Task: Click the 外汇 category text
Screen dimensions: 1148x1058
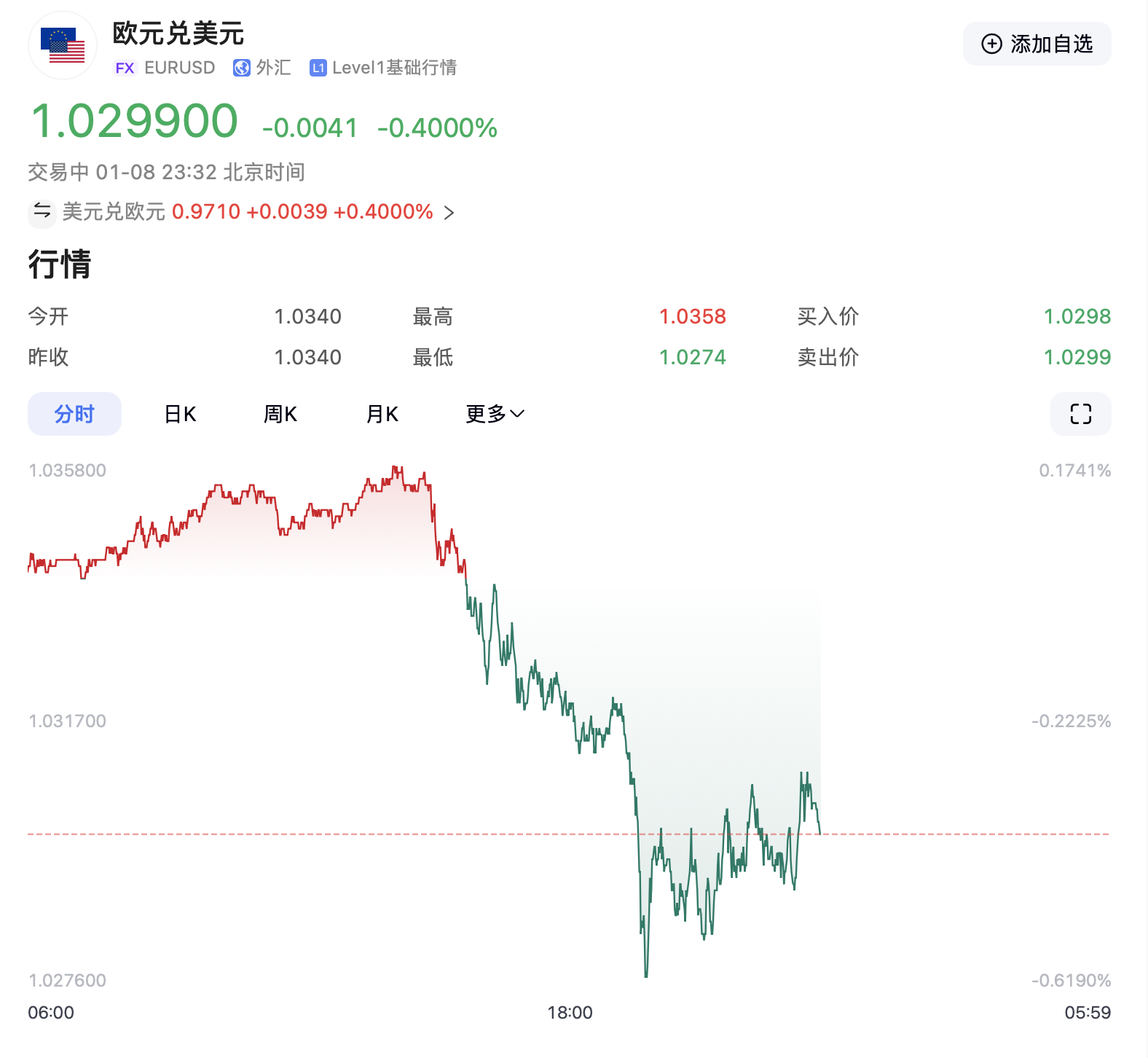Action: tap(273, 68)
